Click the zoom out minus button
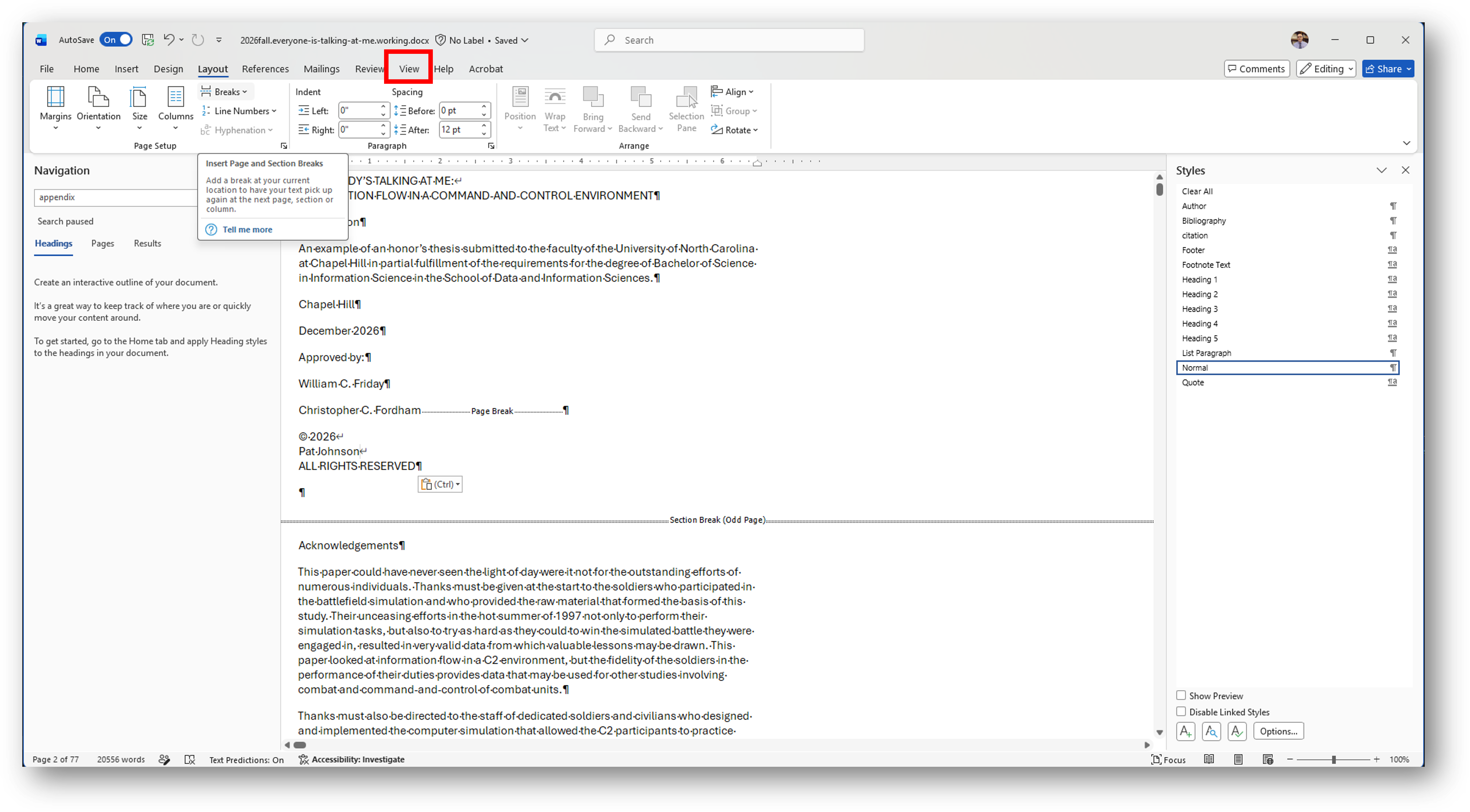 1290,759
